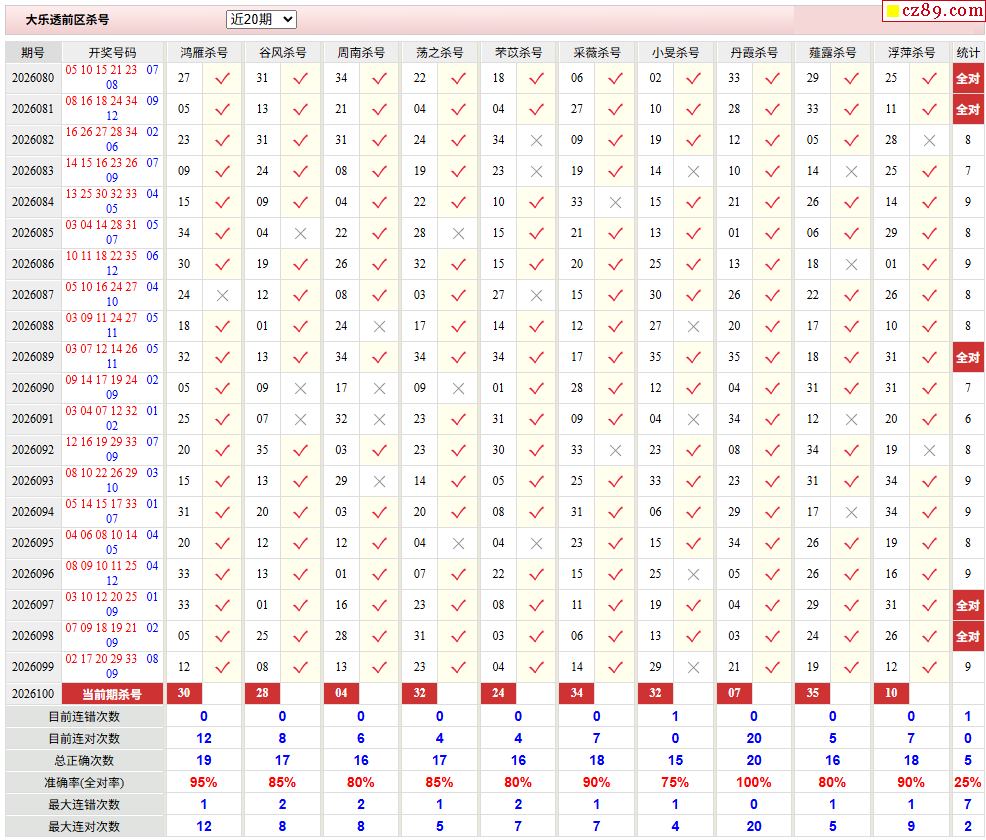Click the 最大连对次数 row label
The height and width of the screenshot is (840, 986).
(x=84, y=827)
